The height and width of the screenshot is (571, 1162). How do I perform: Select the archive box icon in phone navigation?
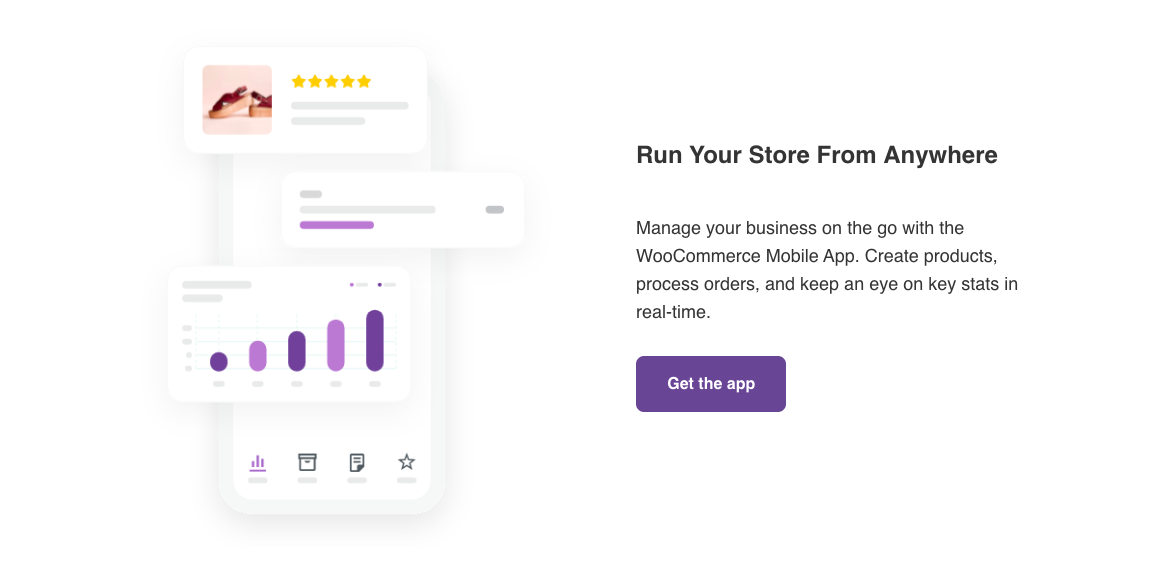pyautogui.click(x=307, y=462)
